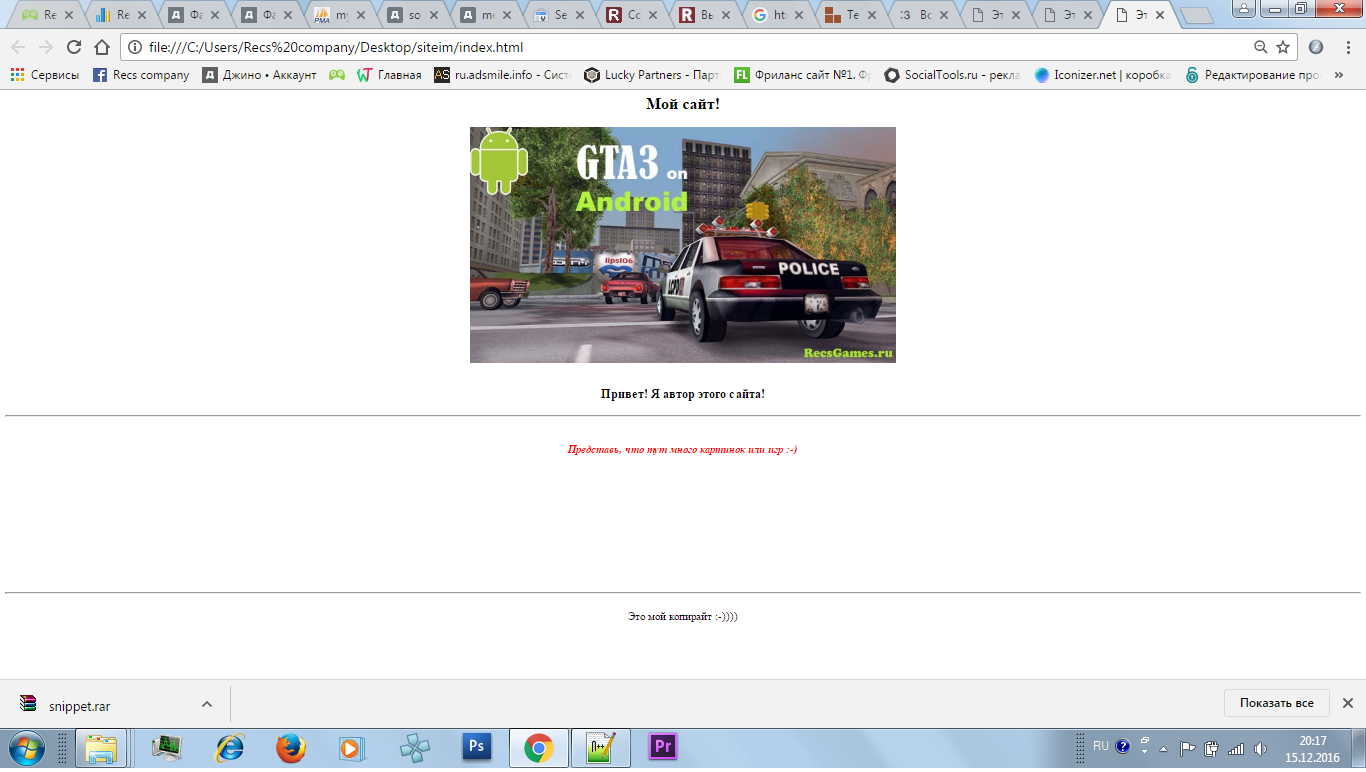The image size is (1366, 772).
Task: Open the Windows Start menu
Action: [x=25, y=748]
